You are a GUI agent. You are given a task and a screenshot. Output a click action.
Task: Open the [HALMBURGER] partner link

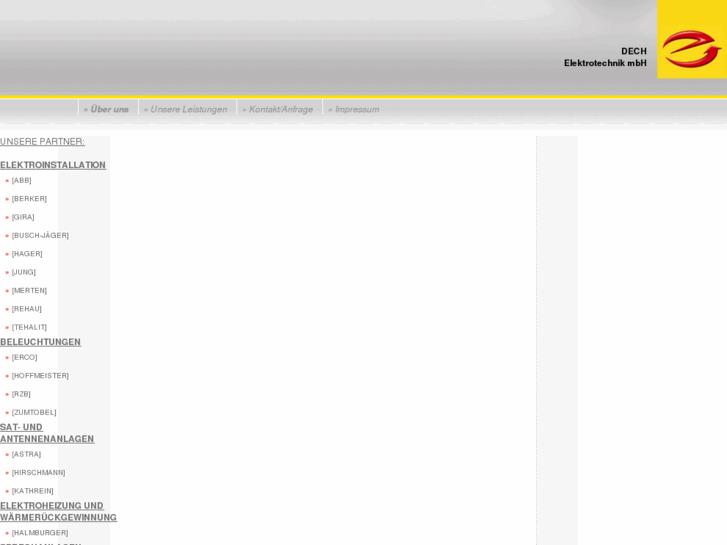pyautogui.click(x=40, y=532)
